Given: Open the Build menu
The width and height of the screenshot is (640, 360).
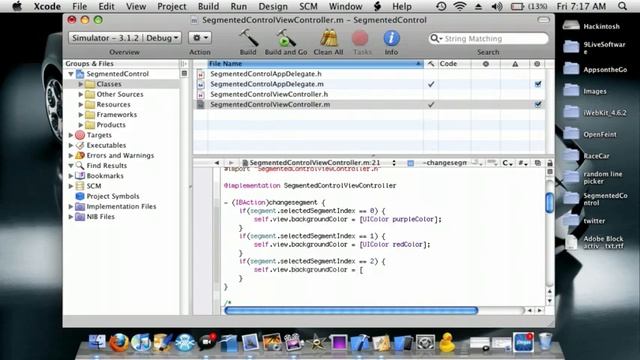Looking at the screenshot, I should click(208, 7).
